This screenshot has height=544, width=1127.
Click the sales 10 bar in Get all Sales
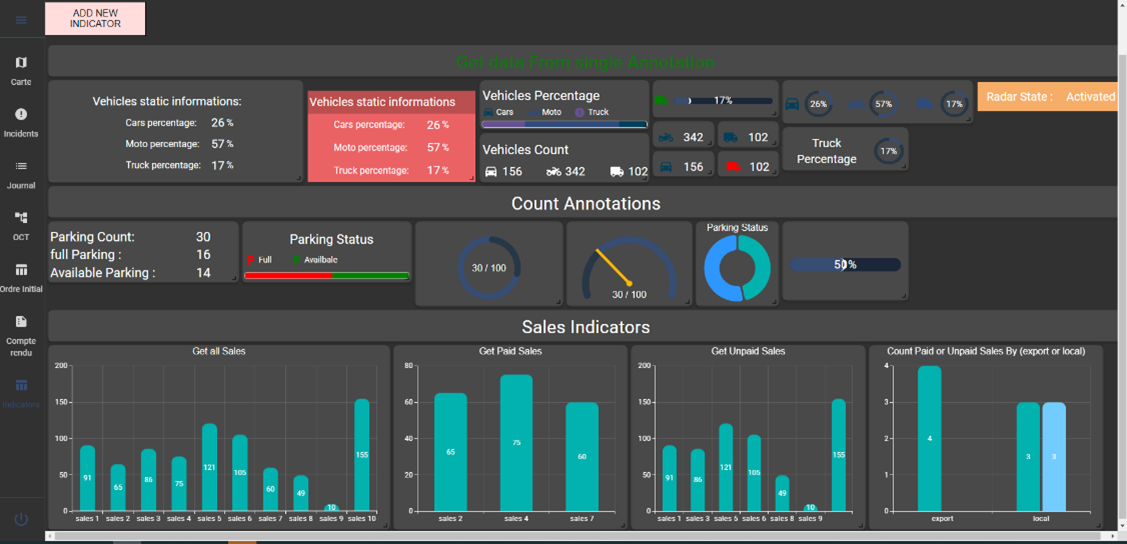tap(362, 455)
